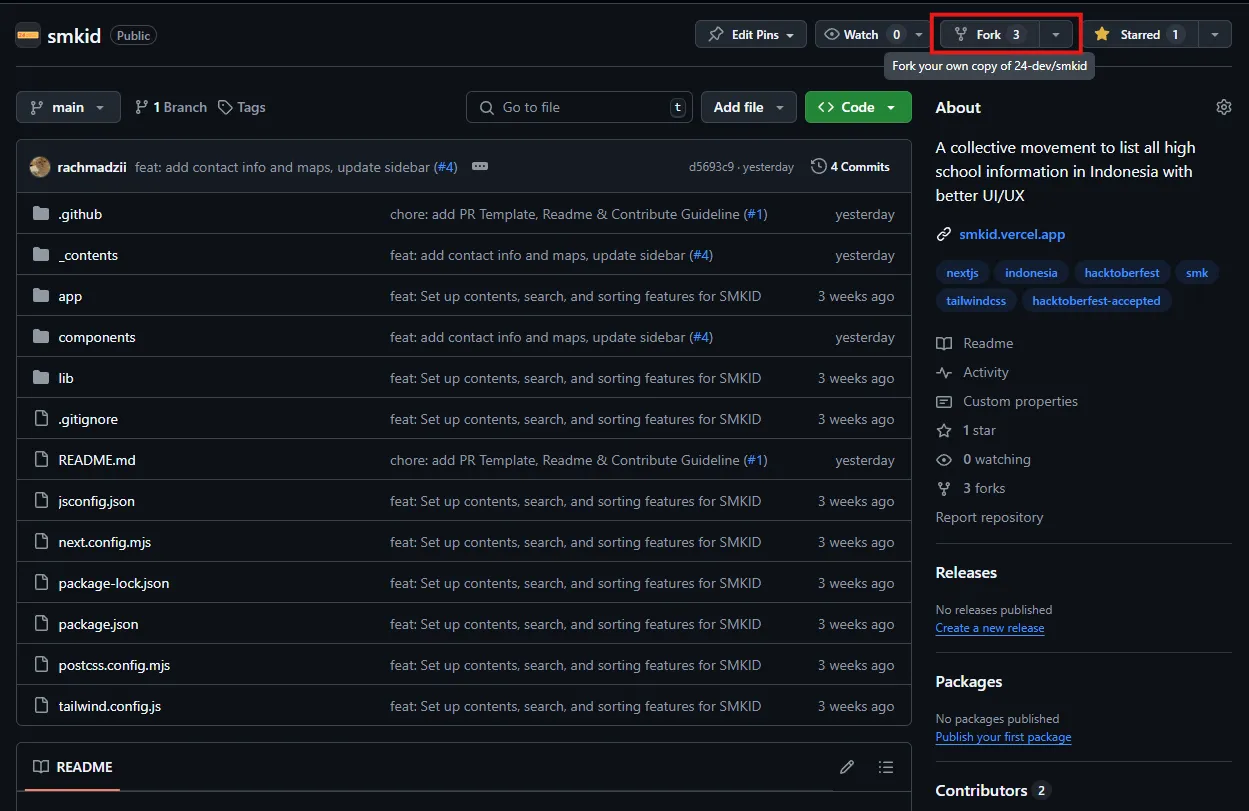1249x811 pixels.
Task: Fork the repository with the Fork button
Action: [989, 34]
